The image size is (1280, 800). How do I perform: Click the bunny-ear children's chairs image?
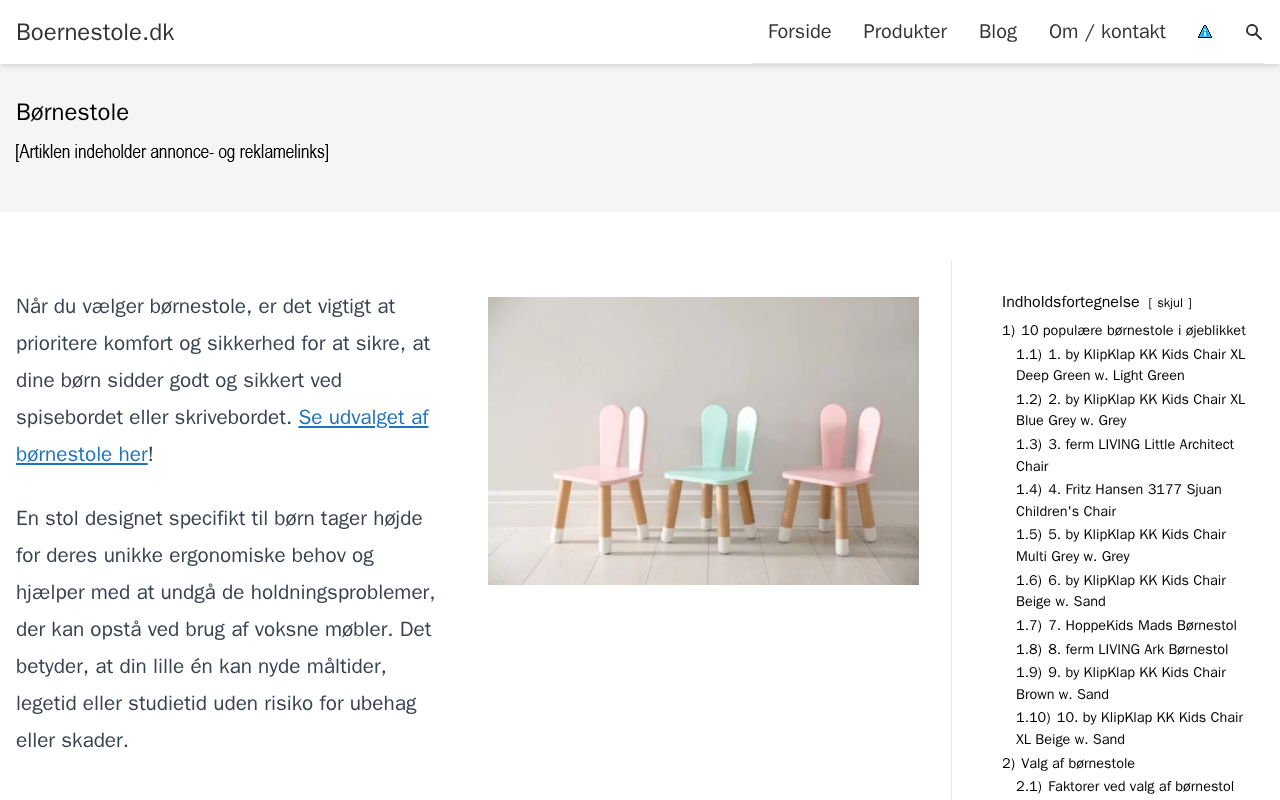[x=703, y=441]
